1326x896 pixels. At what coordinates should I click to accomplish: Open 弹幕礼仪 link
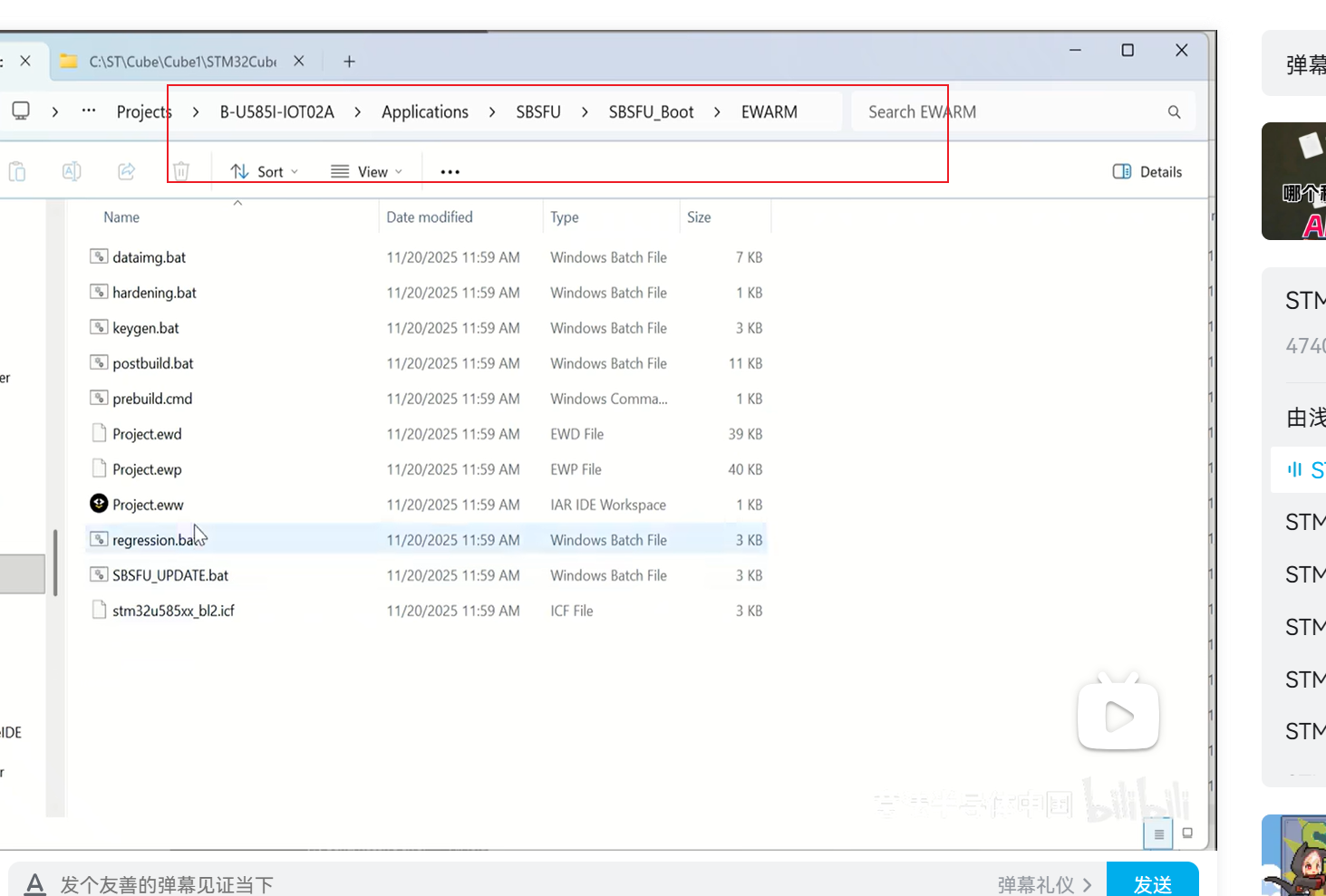click(1044, 884)
